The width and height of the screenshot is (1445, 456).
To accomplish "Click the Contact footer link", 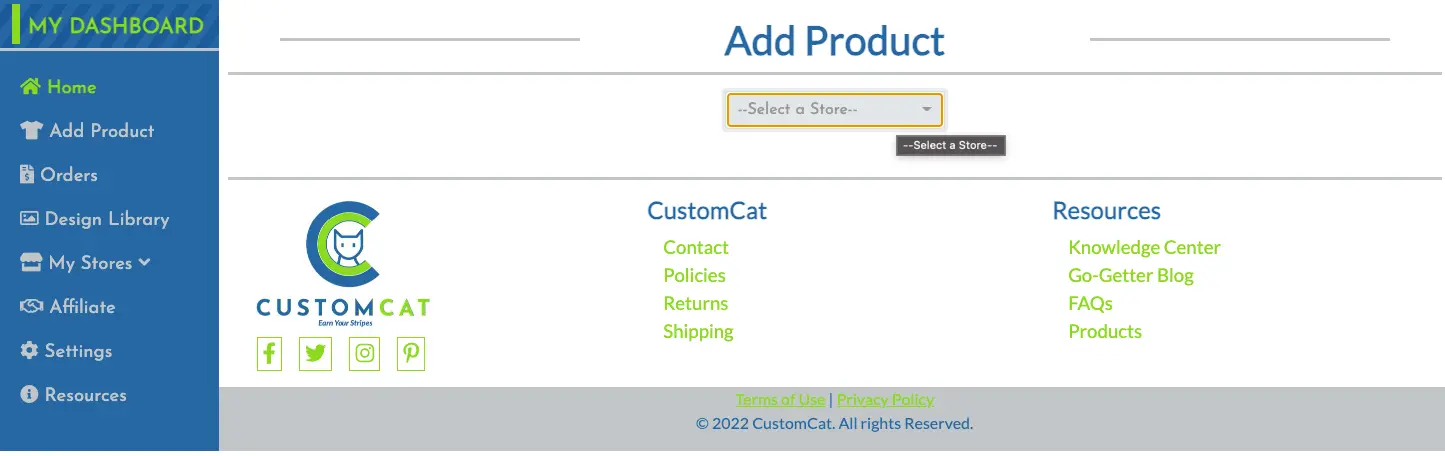I will point(696,248).
